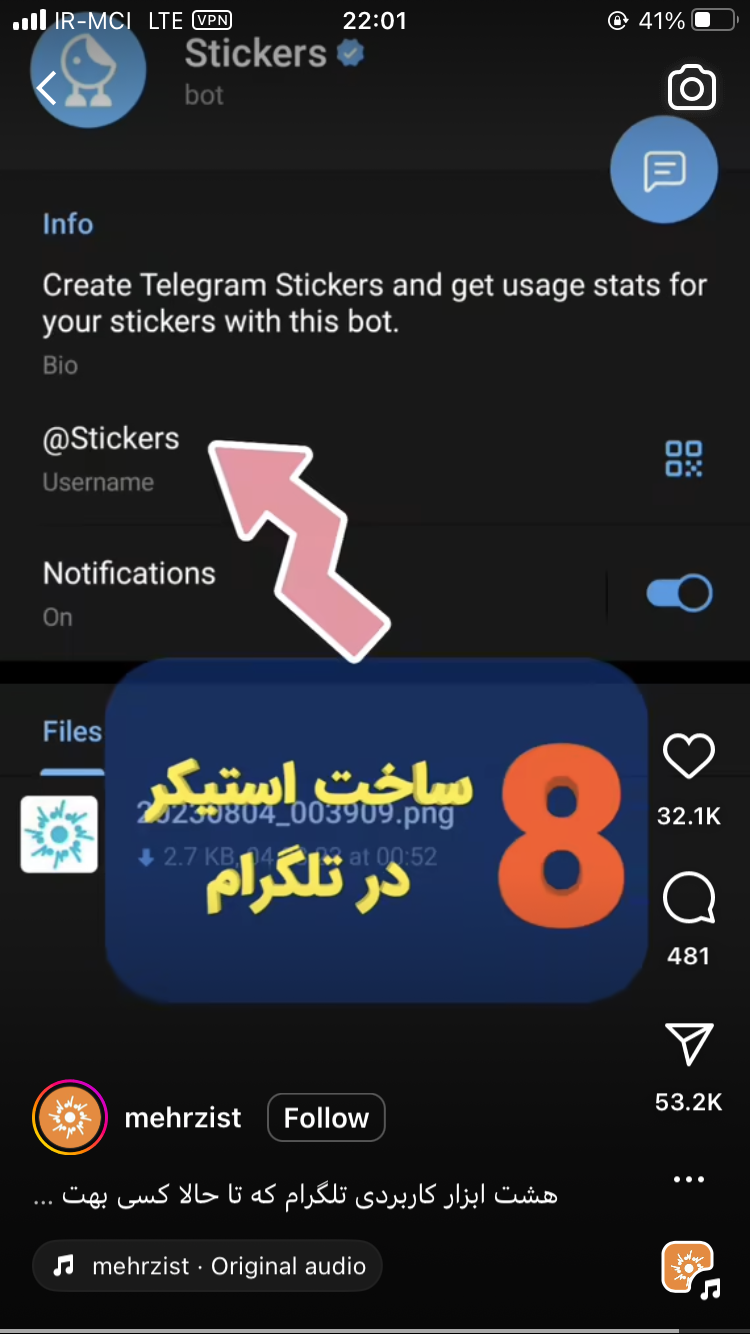Tap the video progress bar at bottom

click(x=375, y=1330)
